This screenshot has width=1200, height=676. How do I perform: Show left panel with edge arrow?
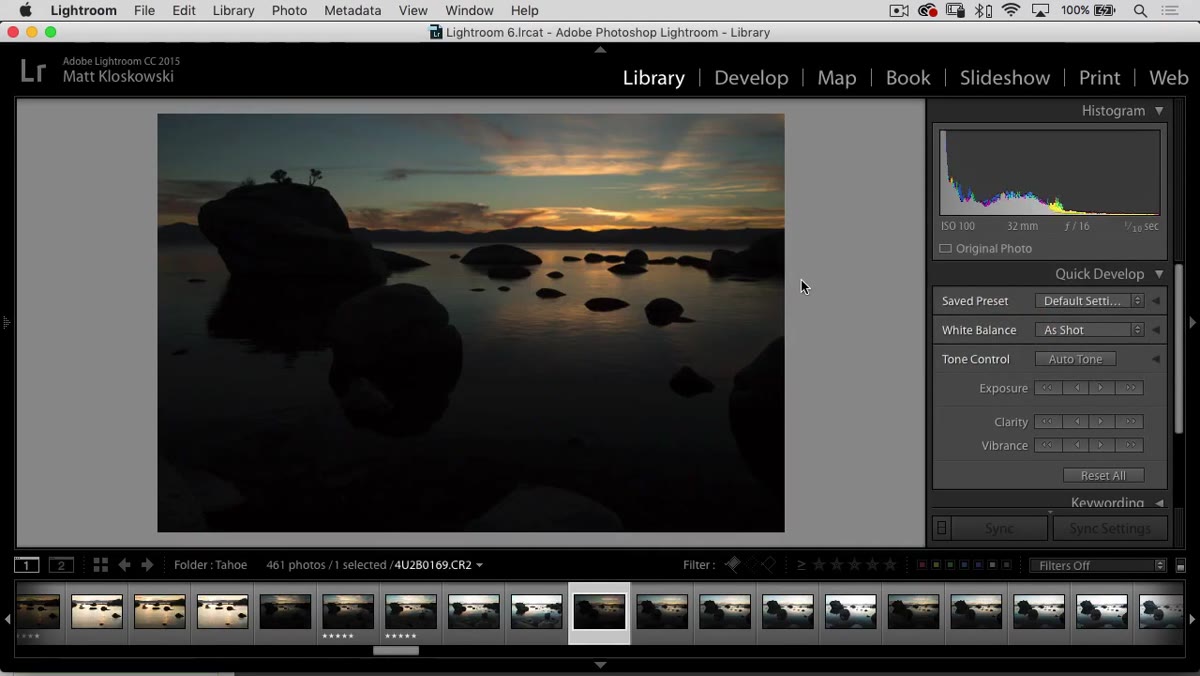(6, 322)
